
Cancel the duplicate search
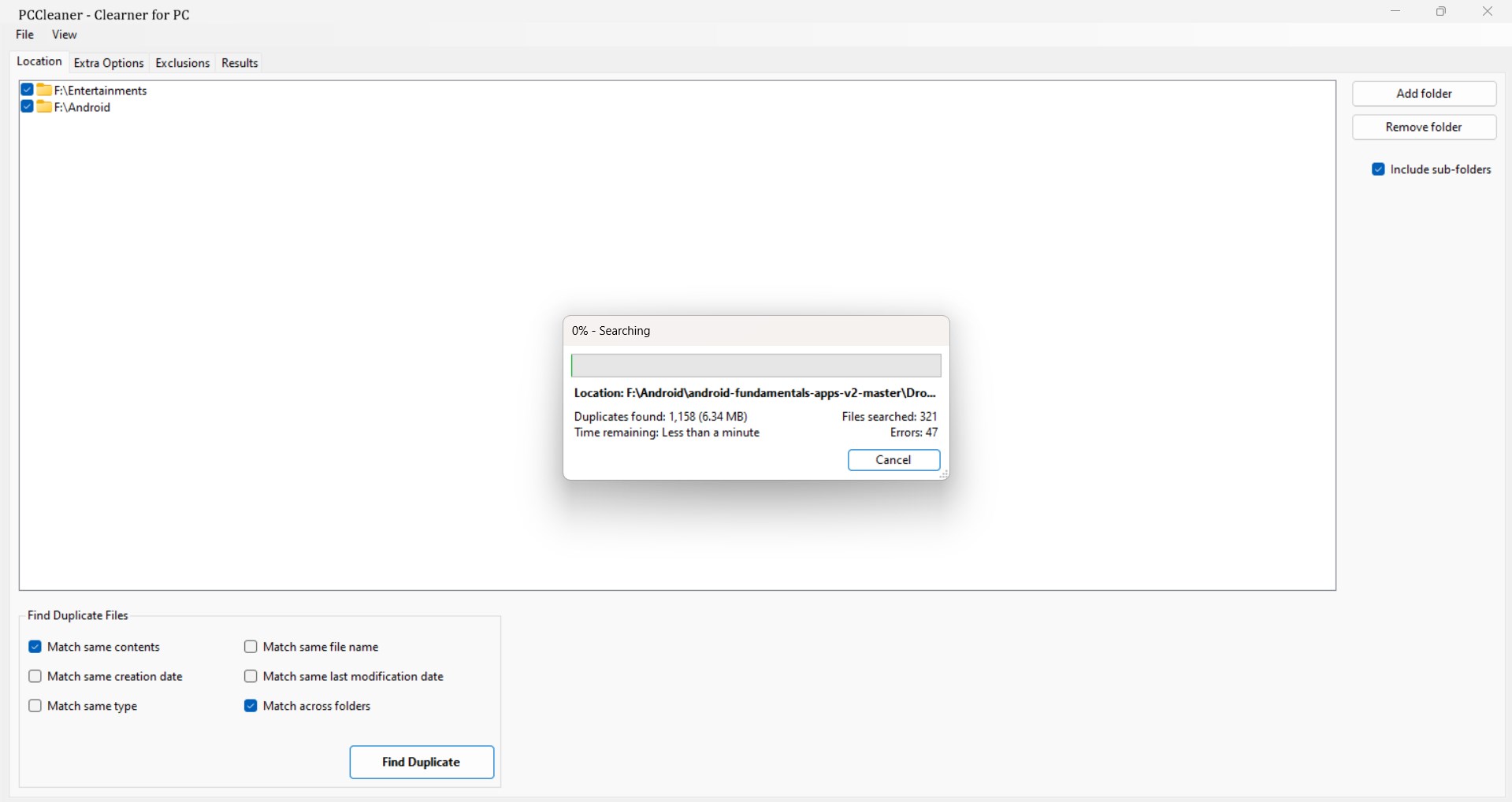(894, 460)
